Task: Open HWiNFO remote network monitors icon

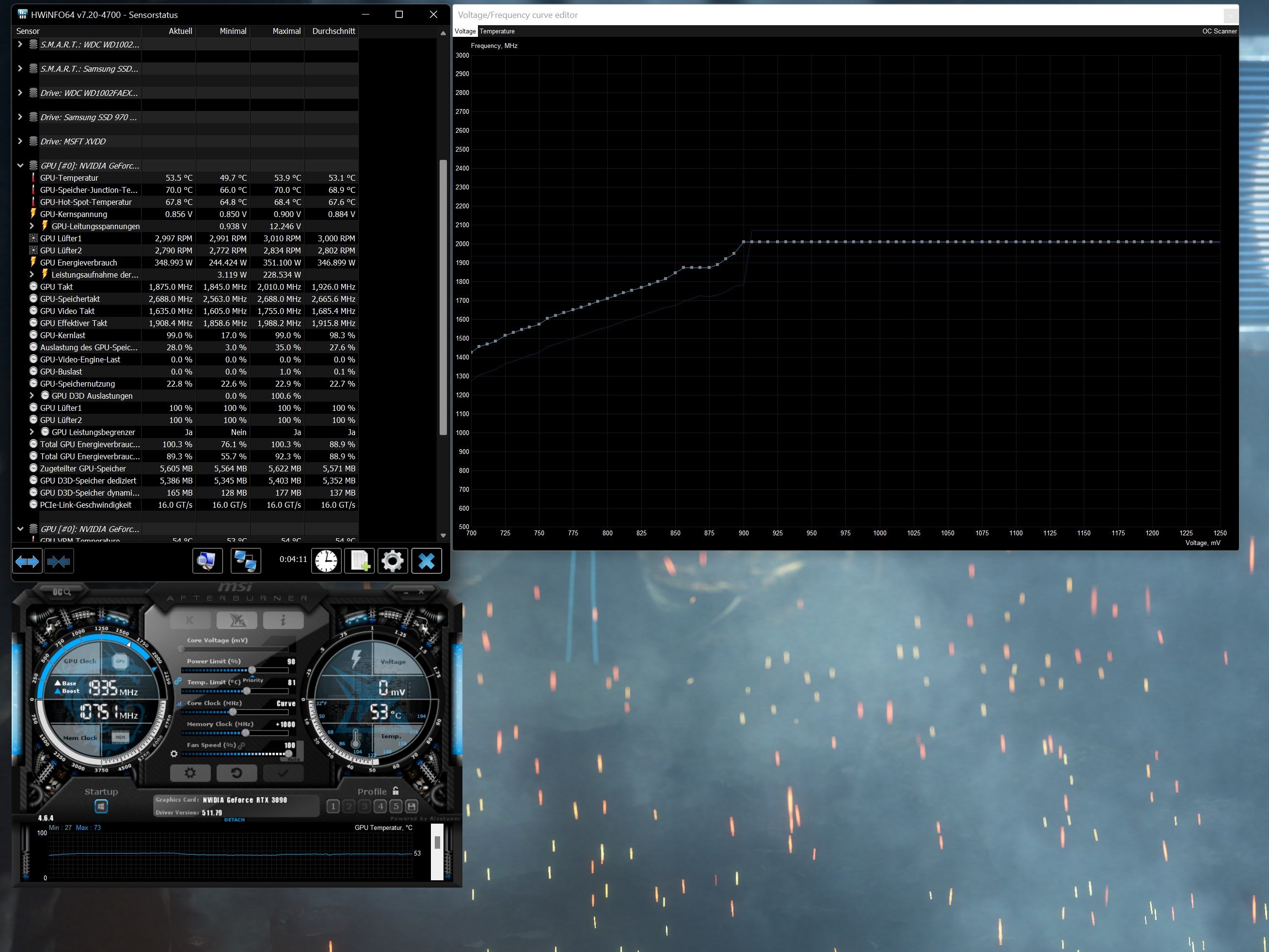Action: 246,561
